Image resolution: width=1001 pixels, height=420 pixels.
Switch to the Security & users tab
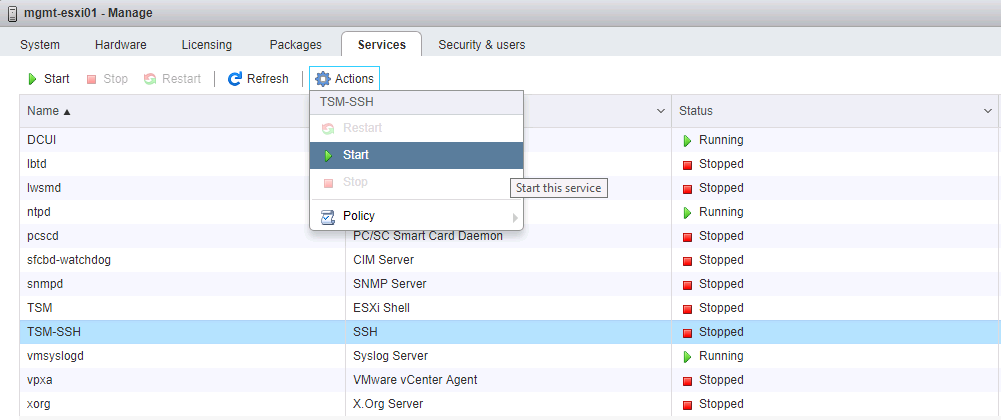coord(481,45)
